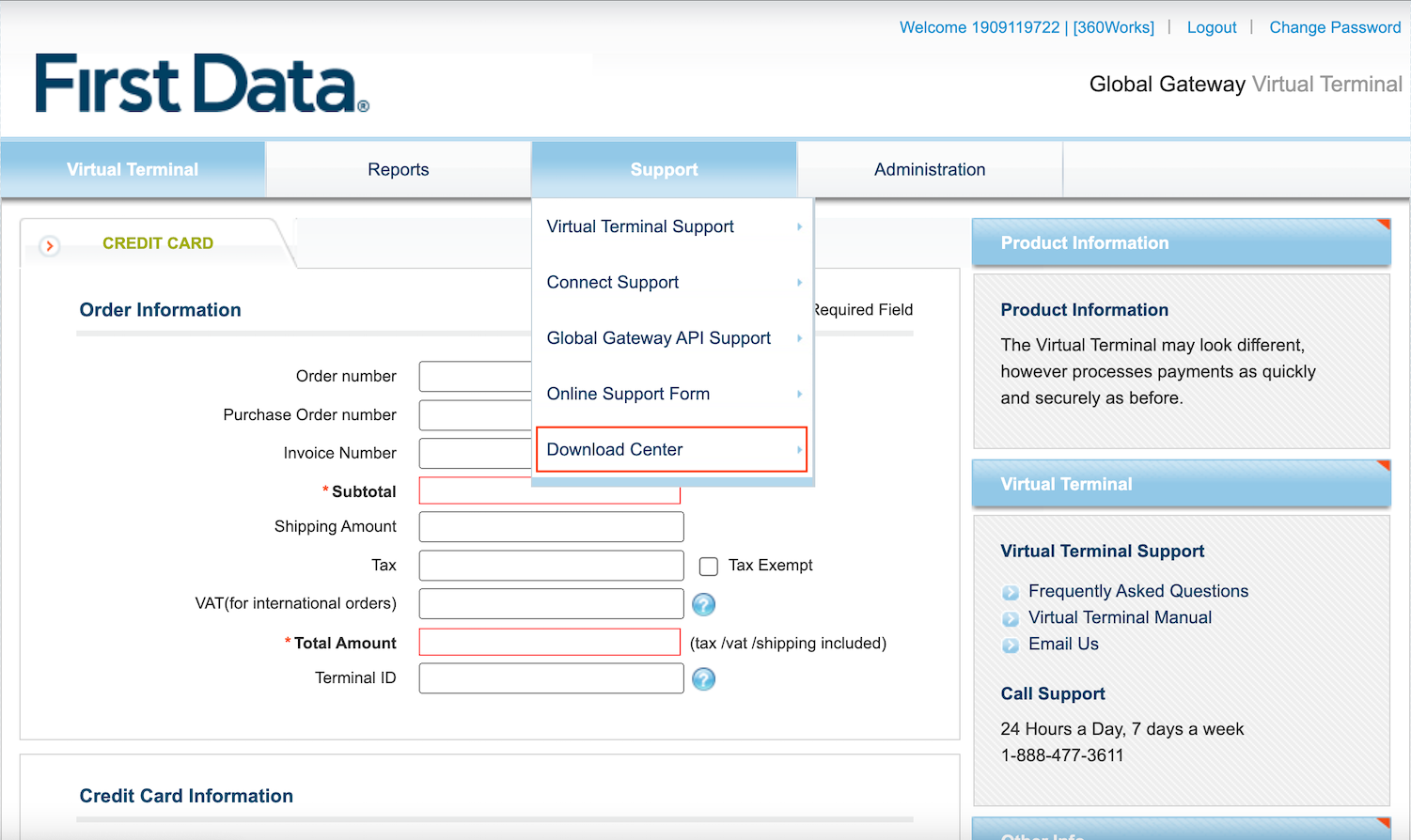The image size is (1411, 840).
Task: Click into the Purchase Order number field
Action: 476,414
